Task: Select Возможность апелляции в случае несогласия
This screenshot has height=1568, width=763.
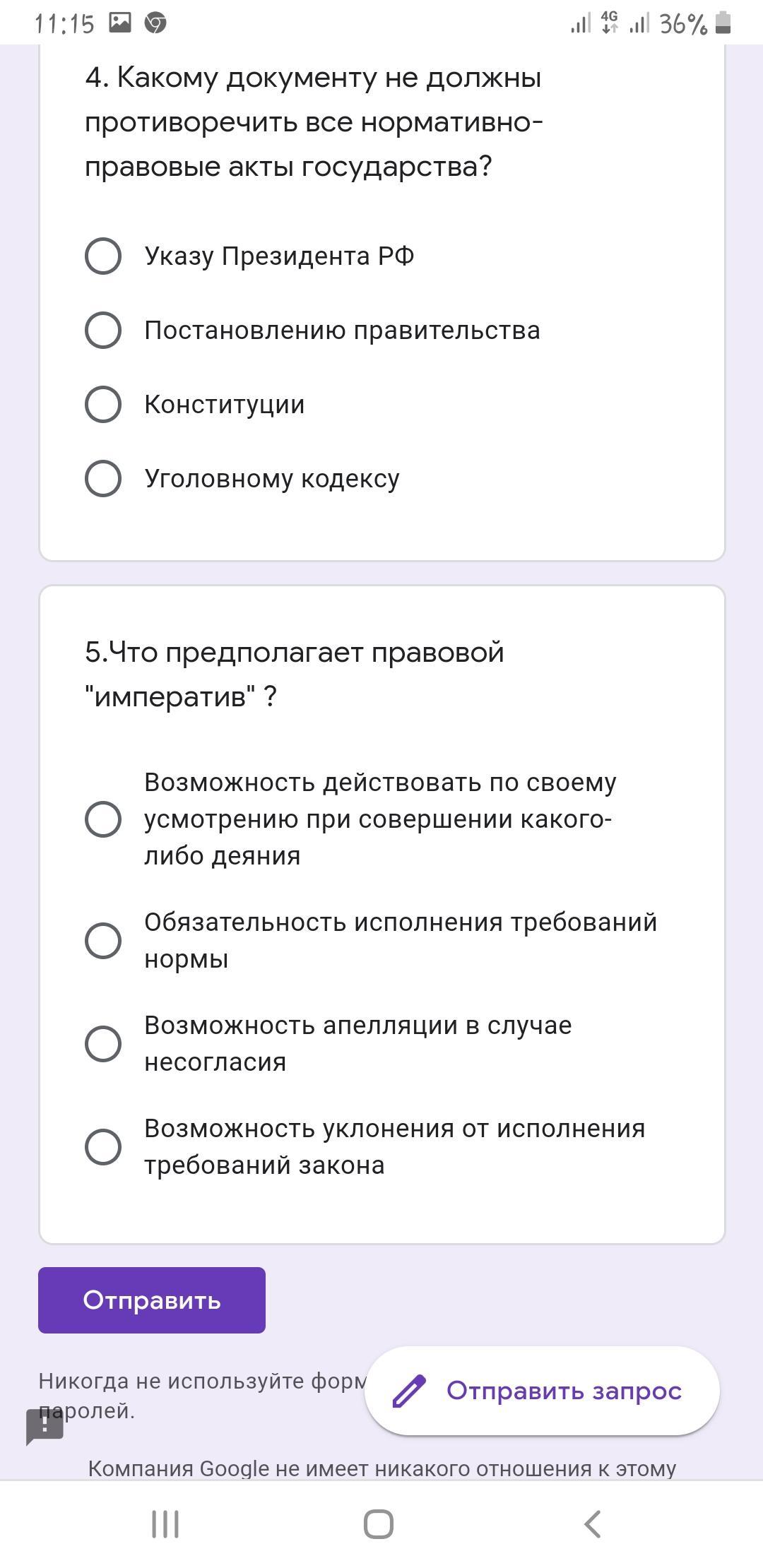Action: pyautogui.click(x=103, y=1044)
